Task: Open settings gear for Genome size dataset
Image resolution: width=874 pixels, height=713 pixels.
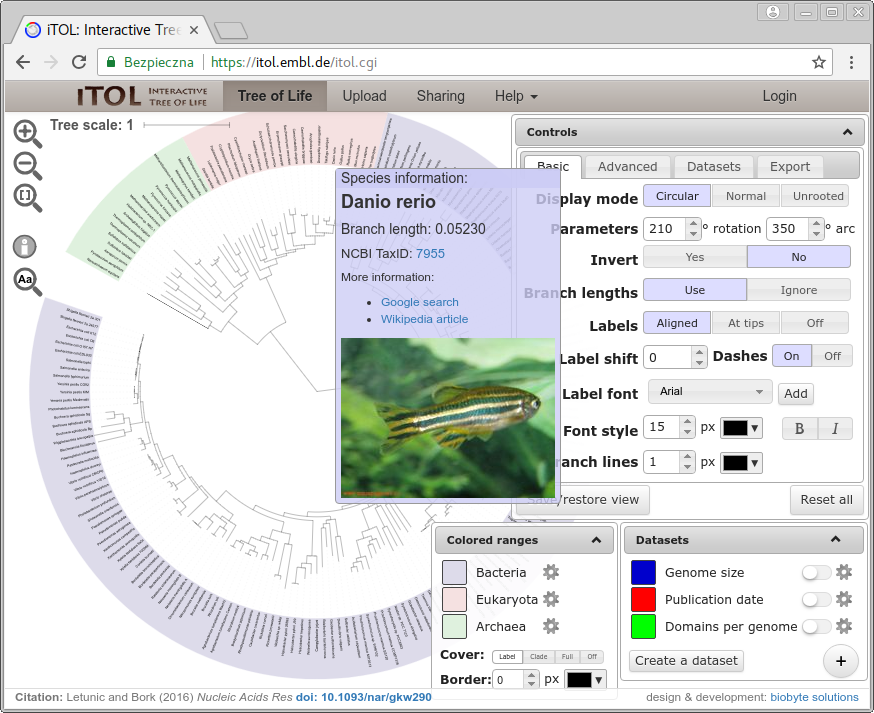Action: 844,572
